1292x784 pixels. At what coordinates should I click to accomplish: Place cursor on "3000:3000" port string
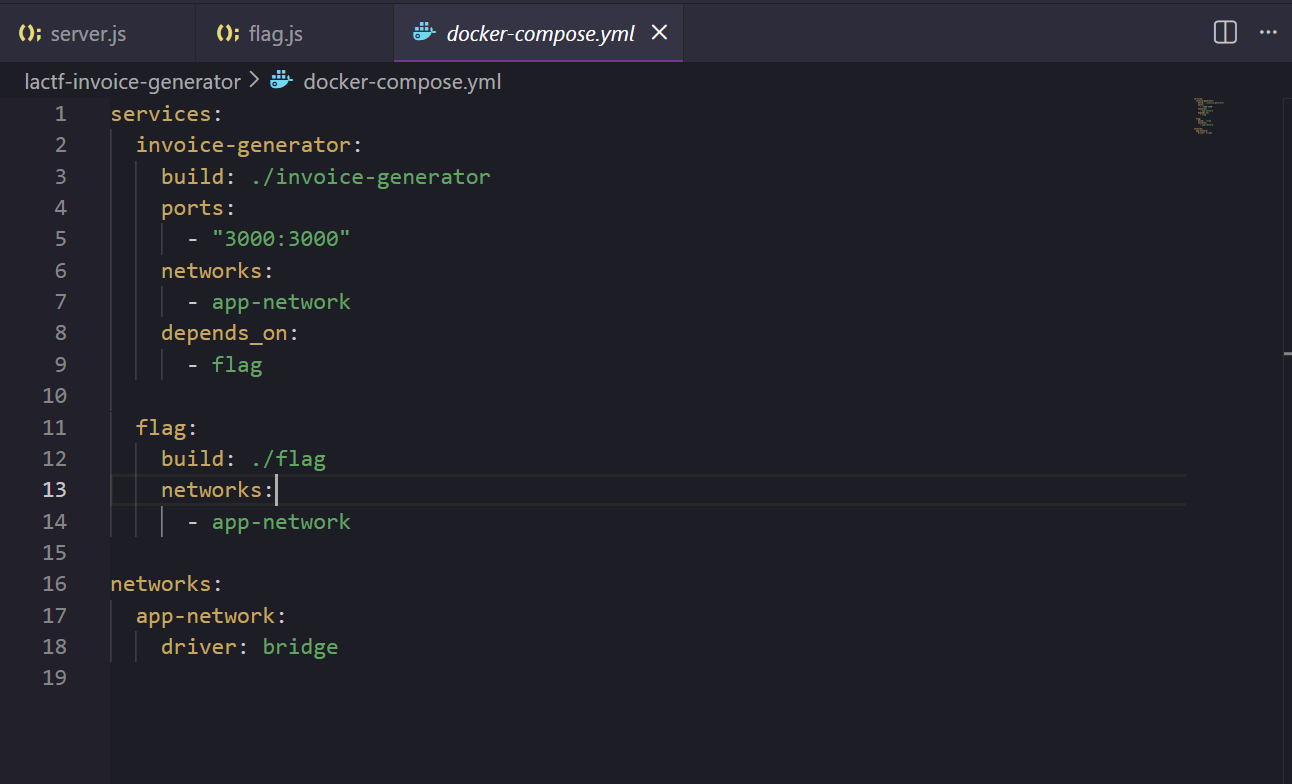click(281, 239)
